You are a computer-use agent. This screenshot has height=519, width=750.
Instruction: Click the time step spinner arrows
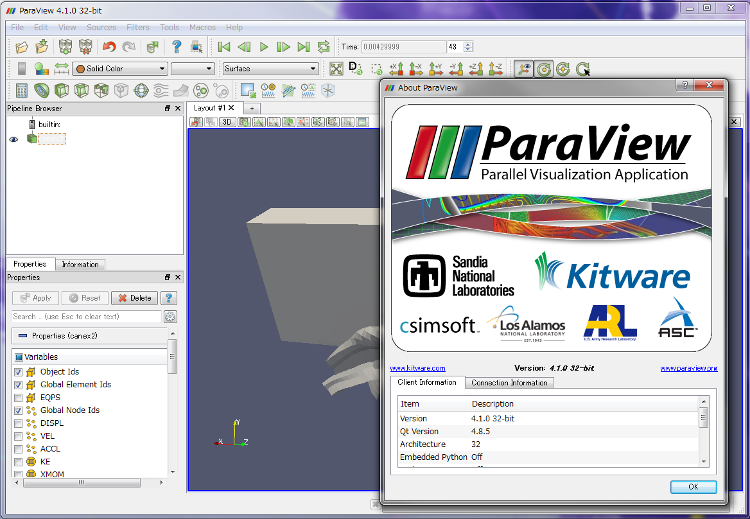click(468, 47)
